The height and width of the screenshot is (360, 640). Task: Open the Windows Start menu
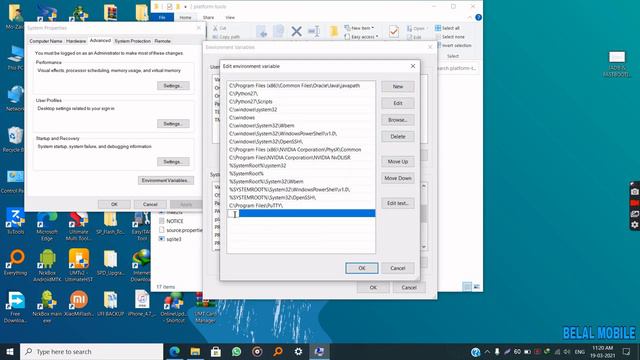point(10,351)
